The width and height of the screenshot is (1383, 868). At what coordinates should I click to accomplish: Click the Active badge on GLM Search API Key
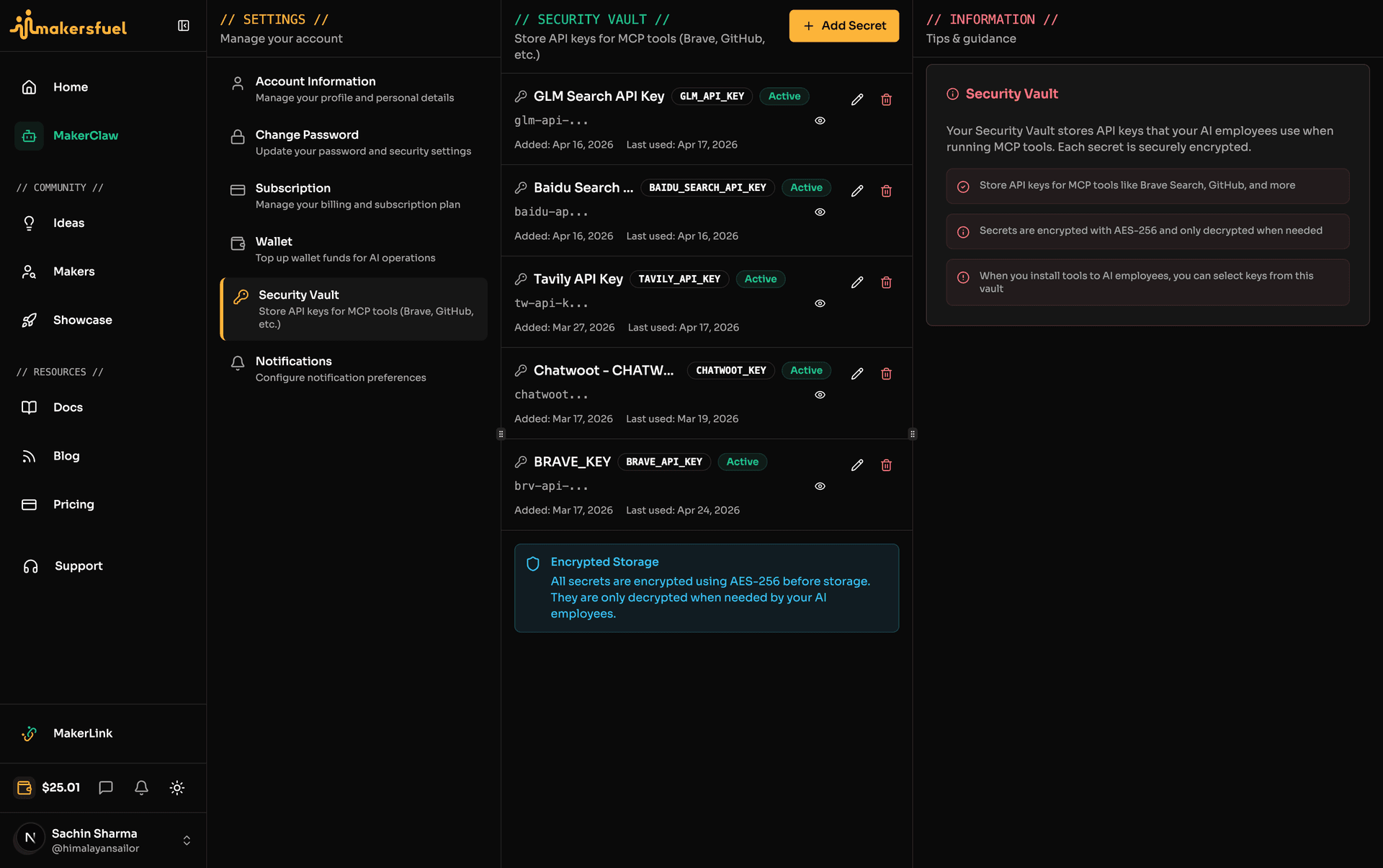click(784, 97)
